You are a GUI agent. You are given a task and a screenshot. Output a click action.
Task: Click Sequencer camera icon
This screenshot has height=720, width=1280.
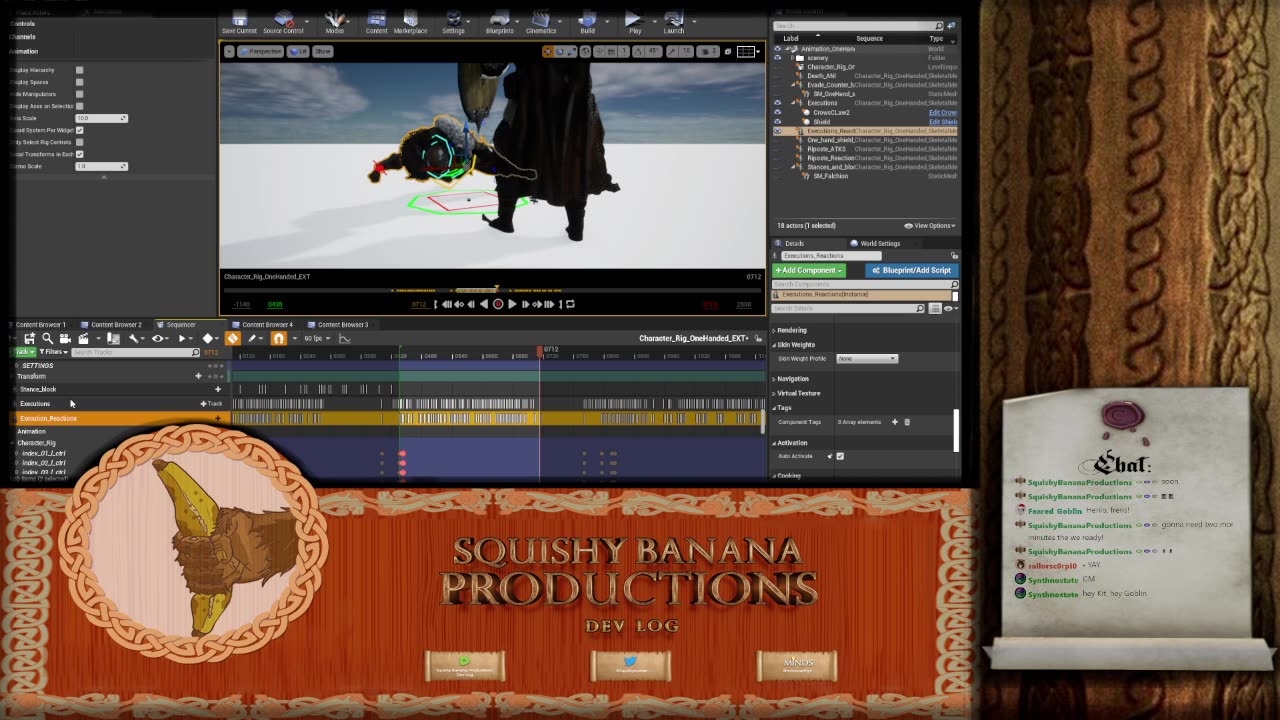click(65, 339)
